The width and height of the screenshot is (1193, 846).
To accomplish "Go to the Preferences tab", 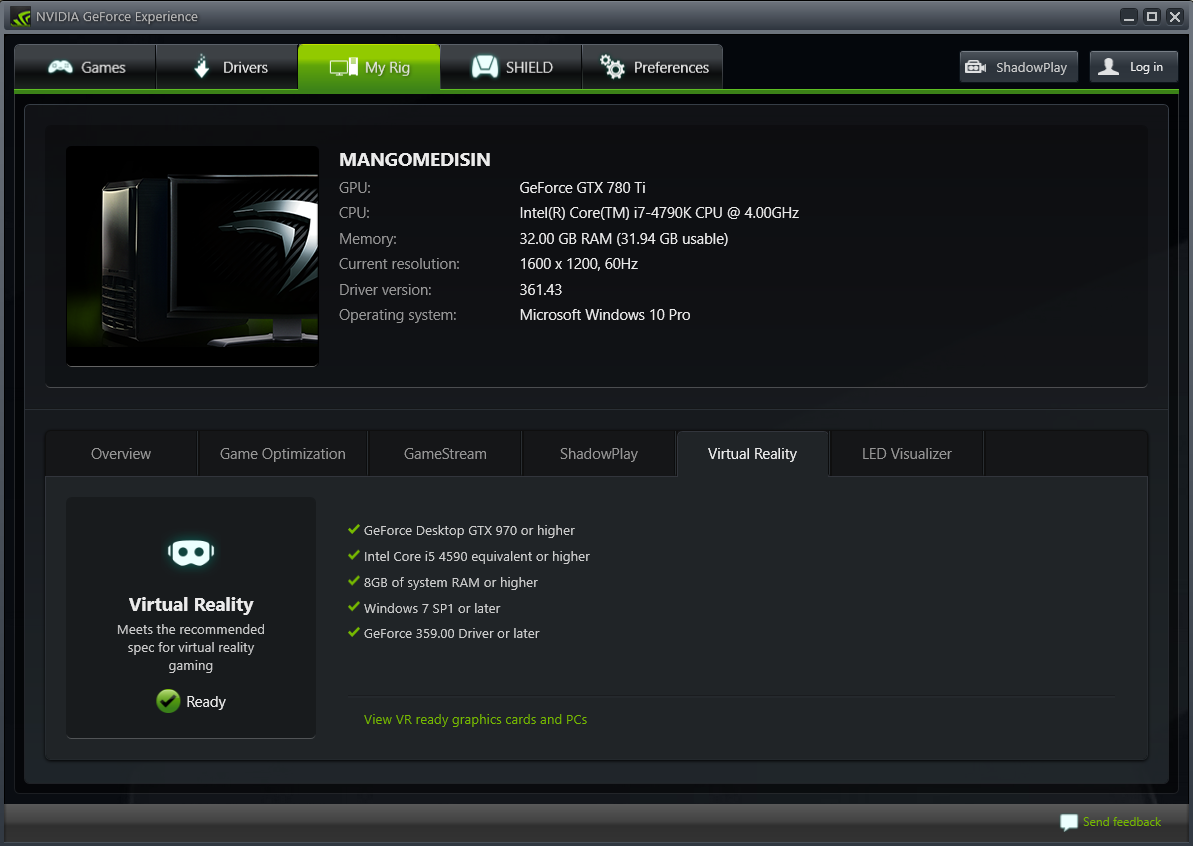I will (652, 67).
